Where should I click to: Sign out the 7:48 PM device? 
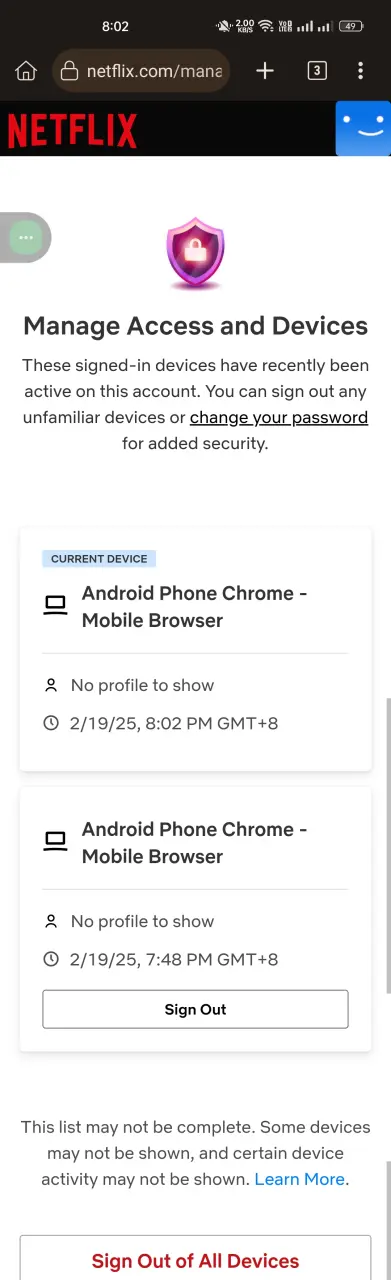[195, 1009]
